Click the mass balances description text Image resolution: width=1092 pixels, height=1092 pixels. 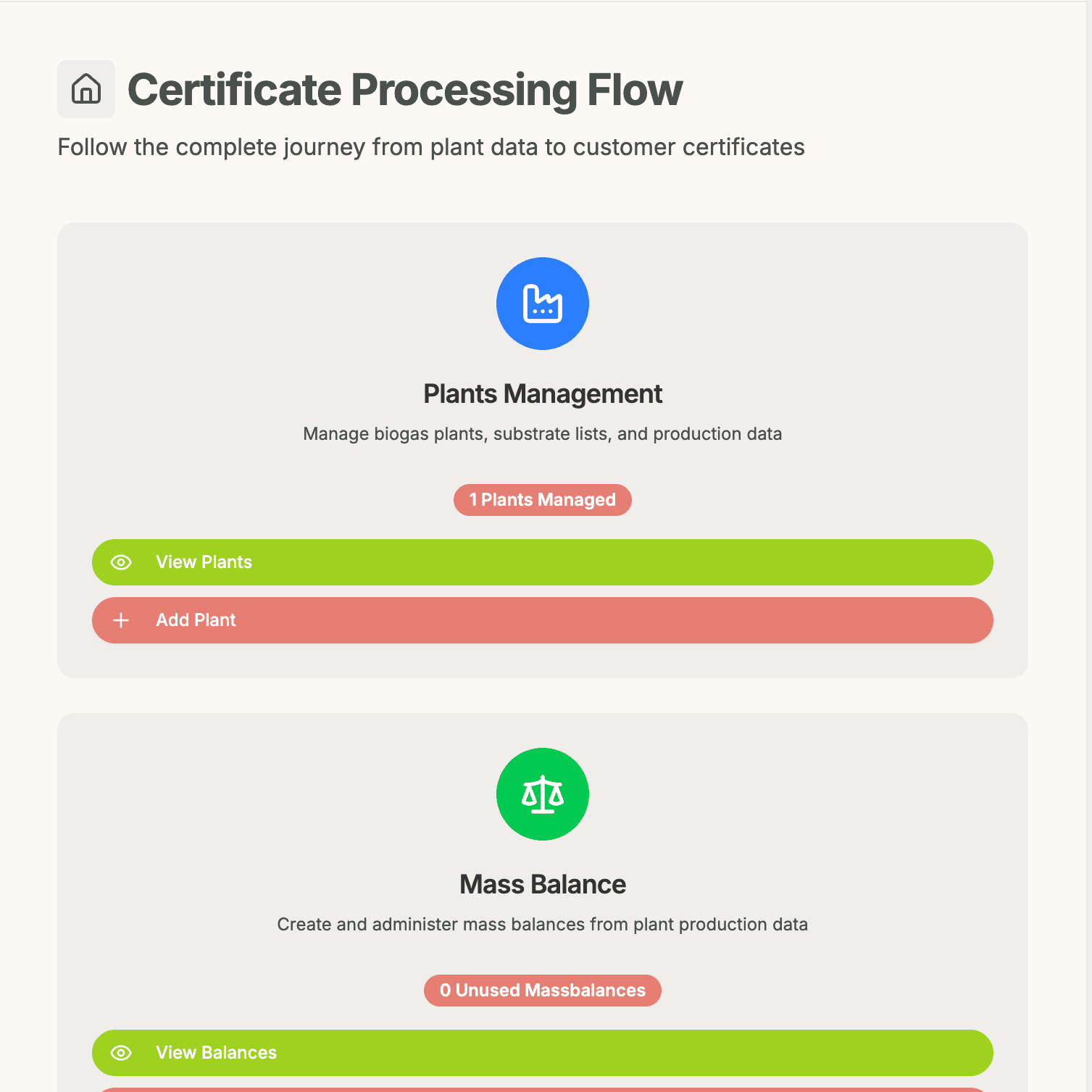tap(542, 925)
